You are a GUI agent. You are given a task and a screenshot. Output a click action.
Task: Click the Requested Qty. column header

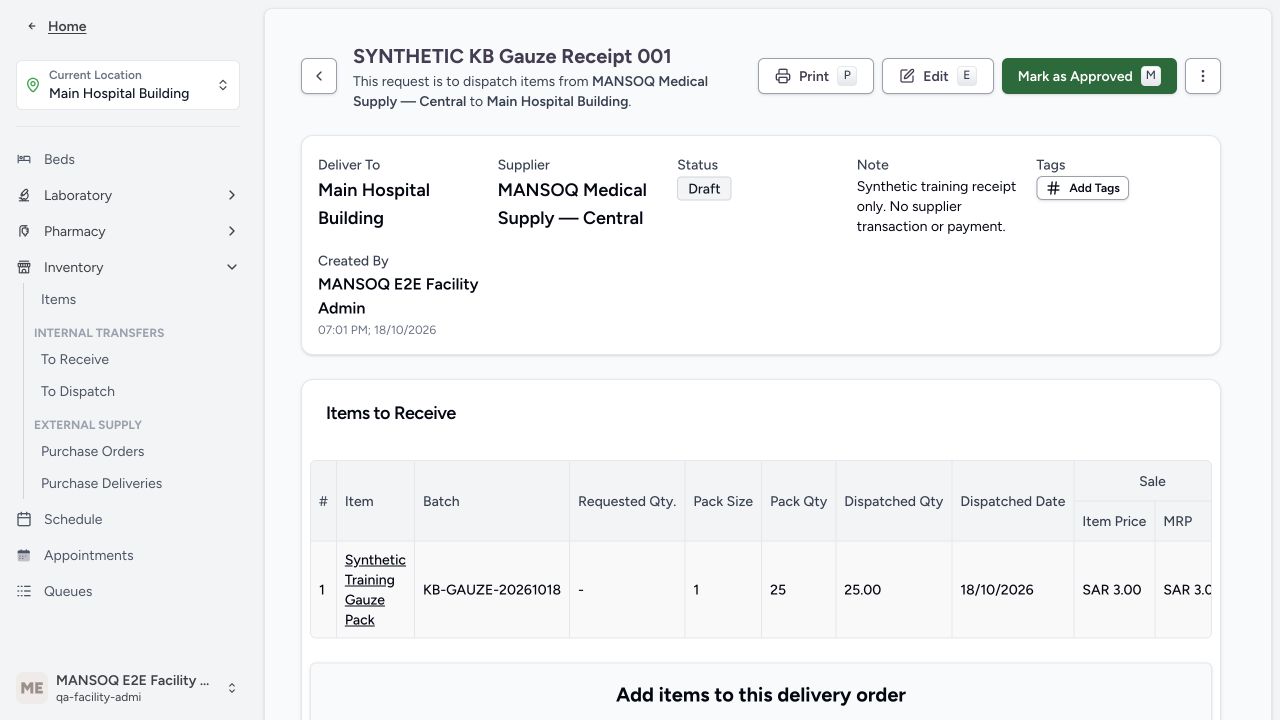627,501
